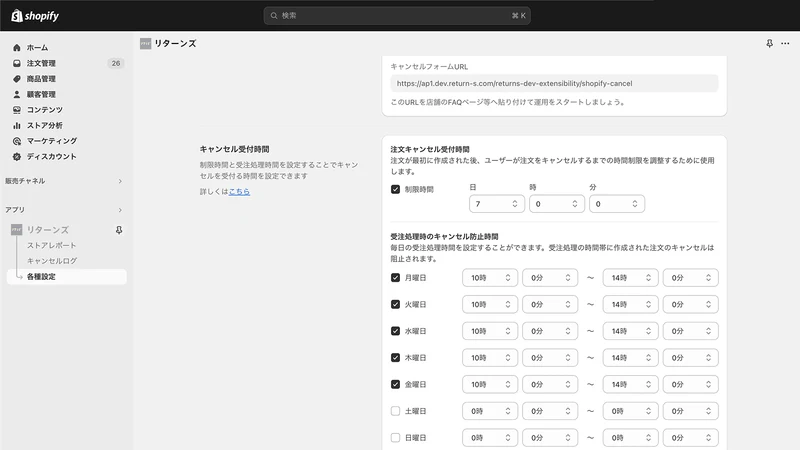800x450 pixels.
Task: Open Friday start hour dropdown (10時)
Action: point(490,384)
